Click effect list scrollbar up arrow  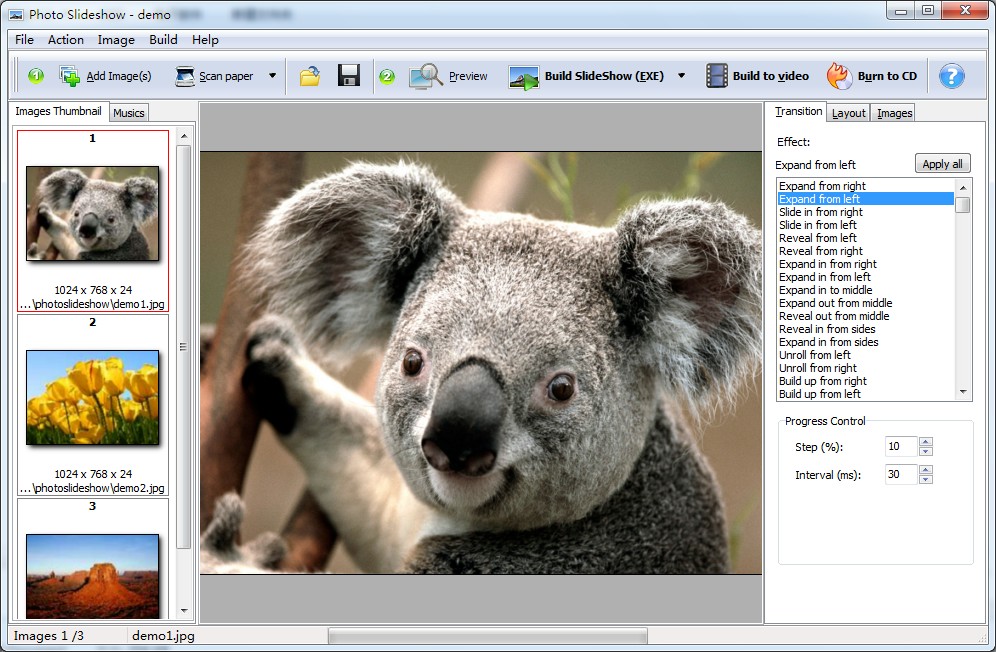963,187
